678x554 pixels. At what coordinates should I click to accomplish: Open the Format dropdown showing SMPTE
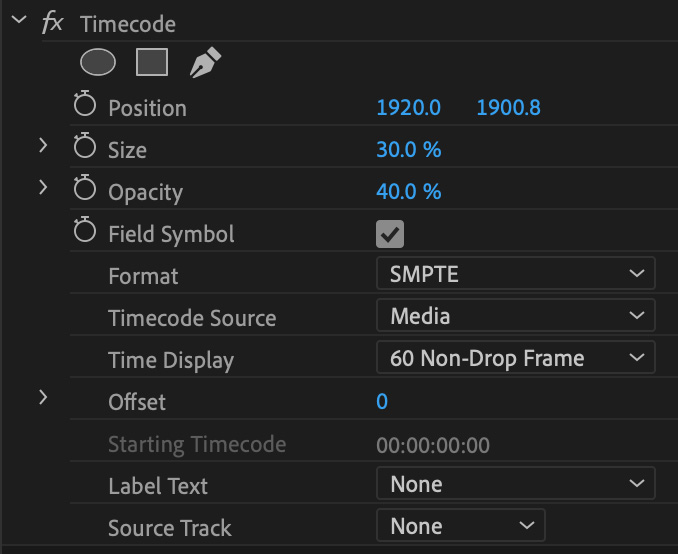515,274
